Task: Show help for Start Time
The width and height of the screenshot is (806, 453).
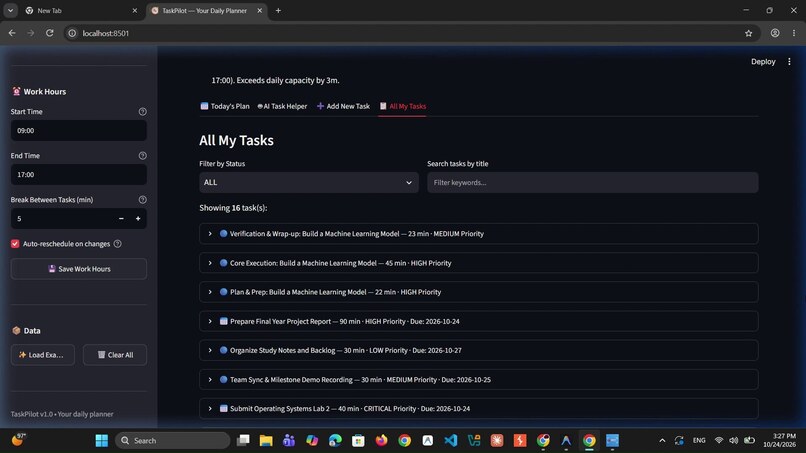Action: 142,112
